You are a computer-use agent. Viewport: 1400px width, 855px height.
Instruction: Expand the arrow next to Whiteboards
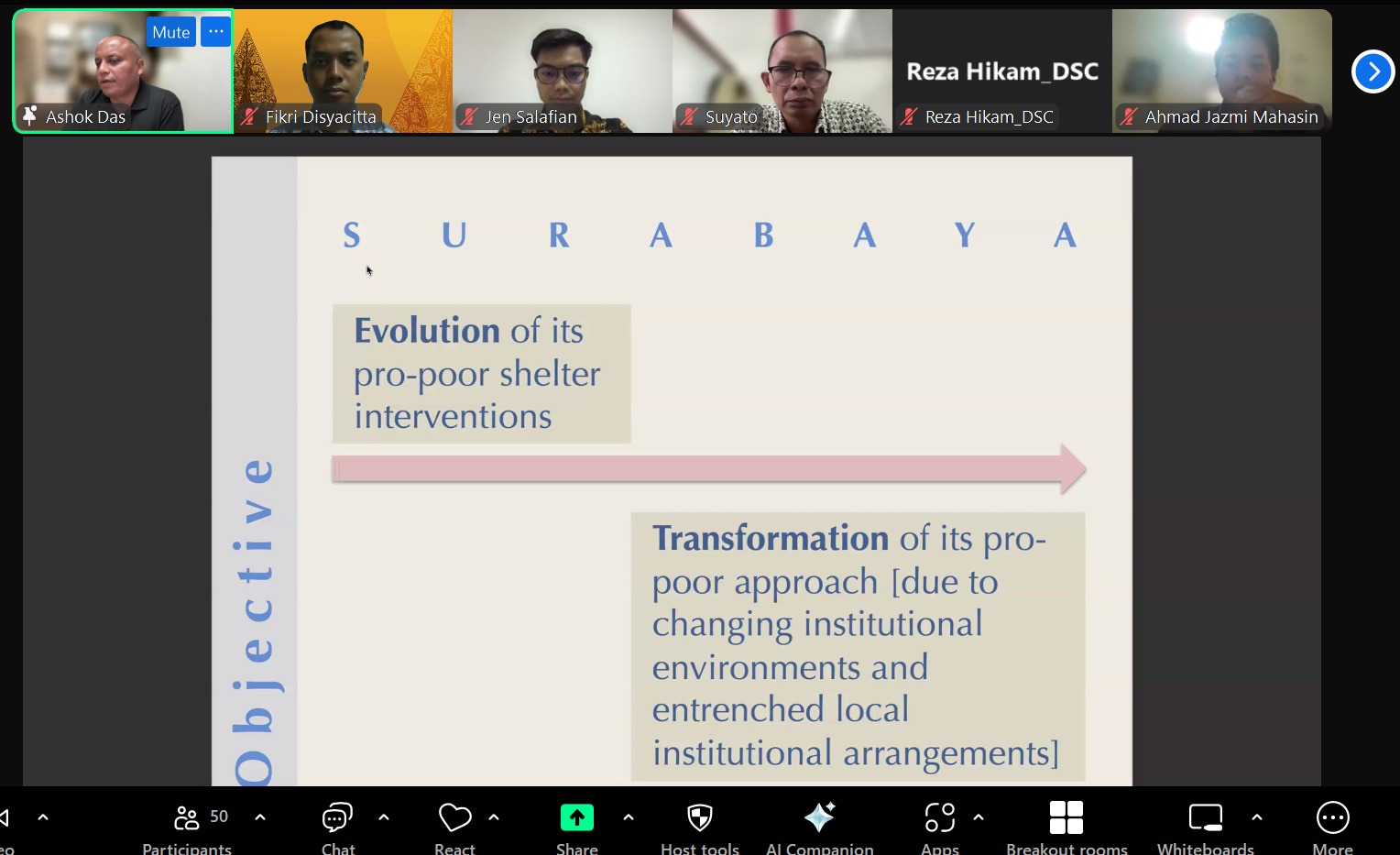[1257, 817]
